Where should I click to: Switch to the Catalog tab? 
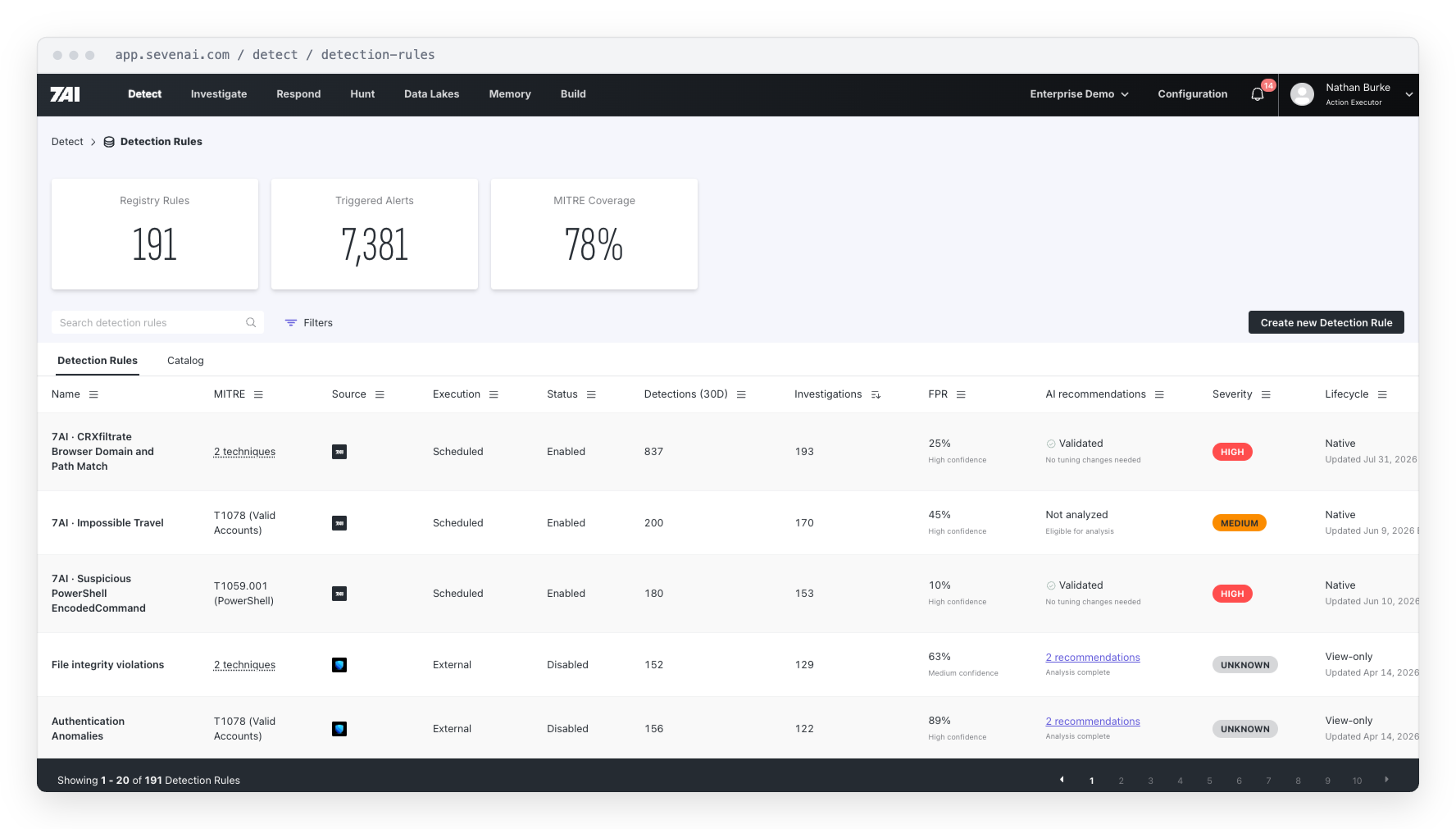[x=185, y=361]
